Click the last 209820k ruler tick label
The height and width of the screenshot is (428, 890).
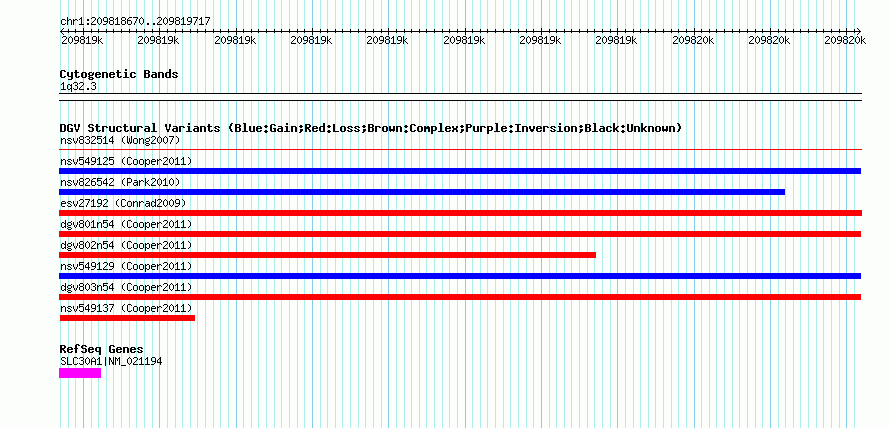coord(845,40)
